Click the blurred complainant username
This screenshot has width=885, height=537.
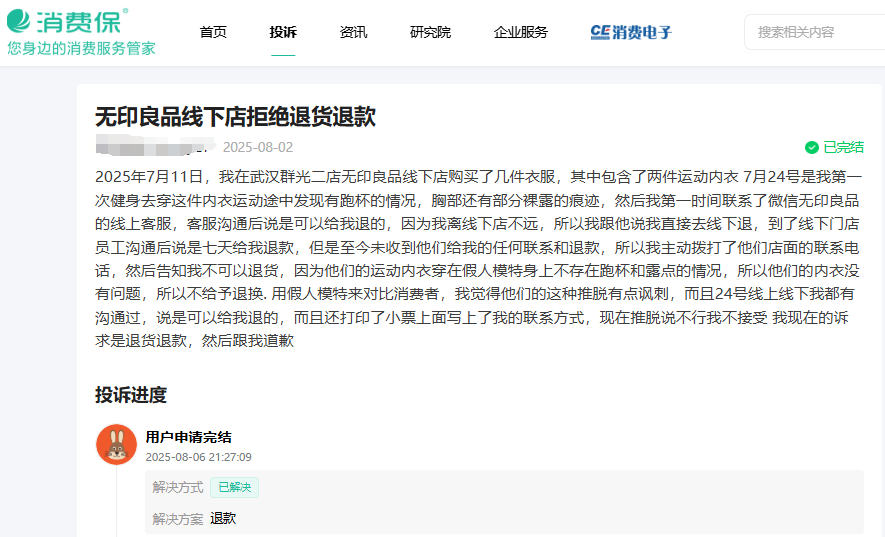coord(155,146)
